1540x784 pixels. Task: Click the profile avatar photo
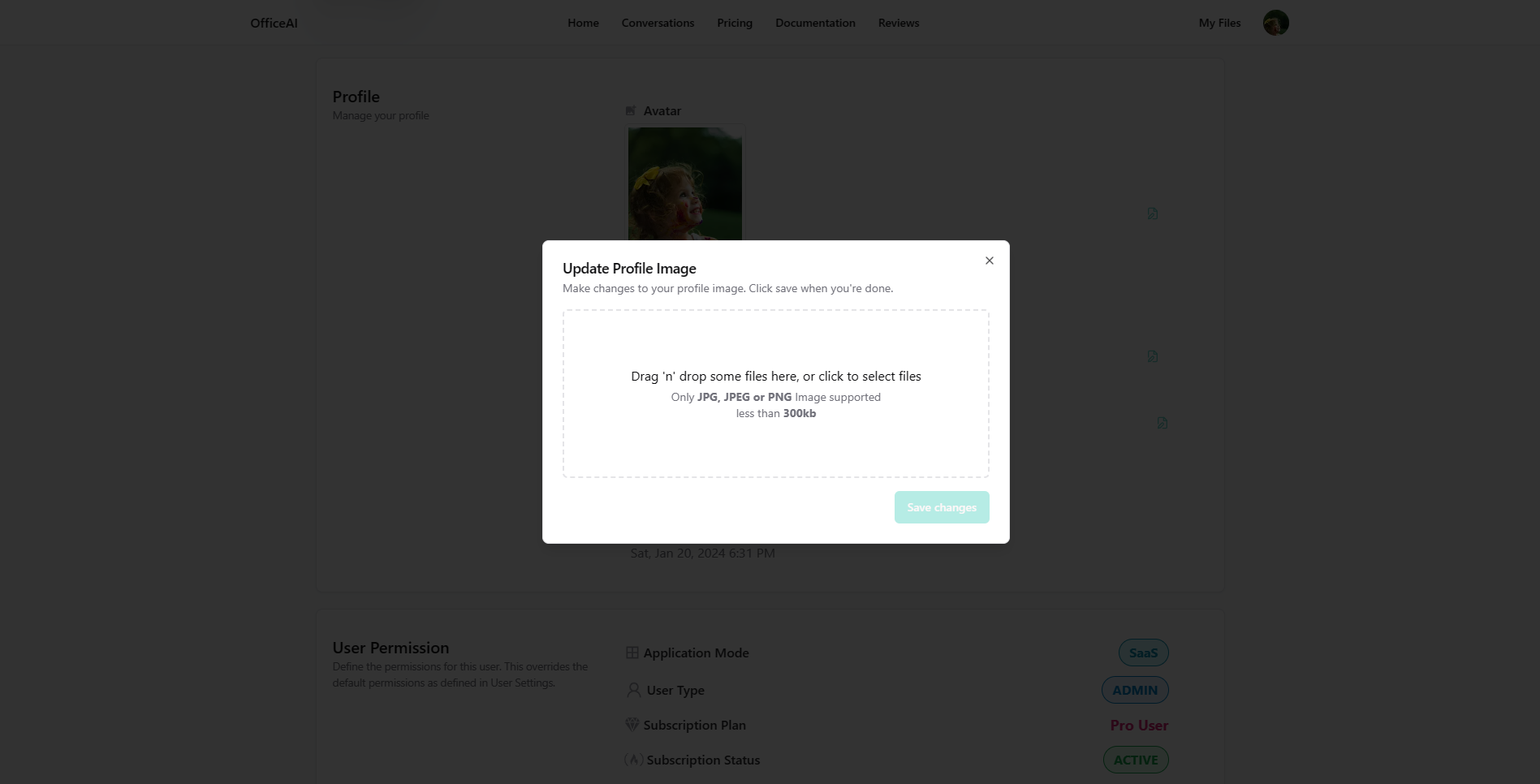pyautogui.click(x=684, y=183)
